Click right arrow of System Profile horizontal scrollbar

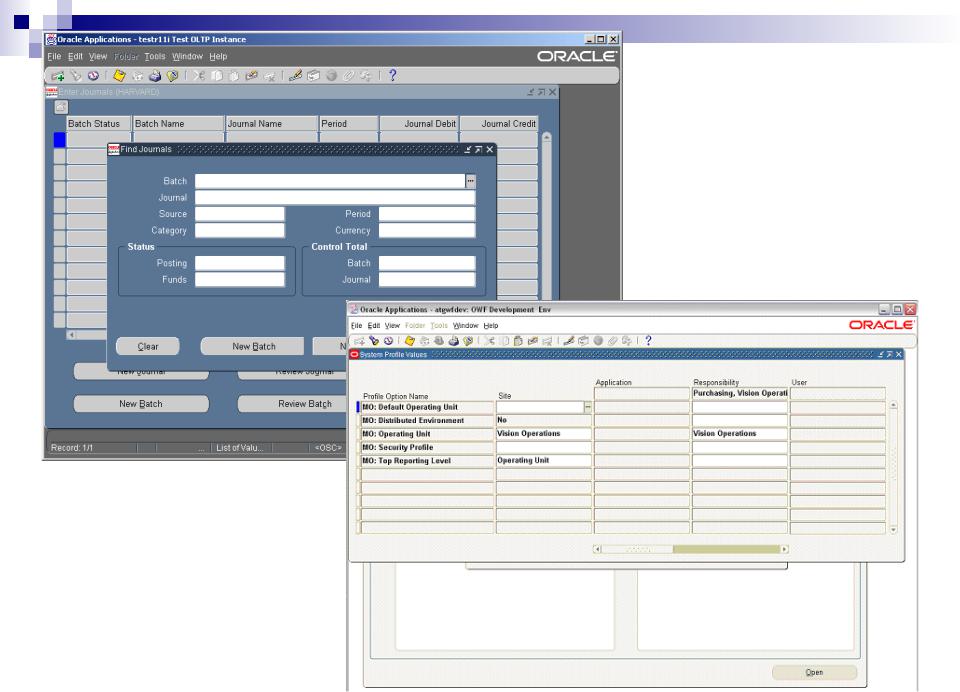click(x=784, y=549)
